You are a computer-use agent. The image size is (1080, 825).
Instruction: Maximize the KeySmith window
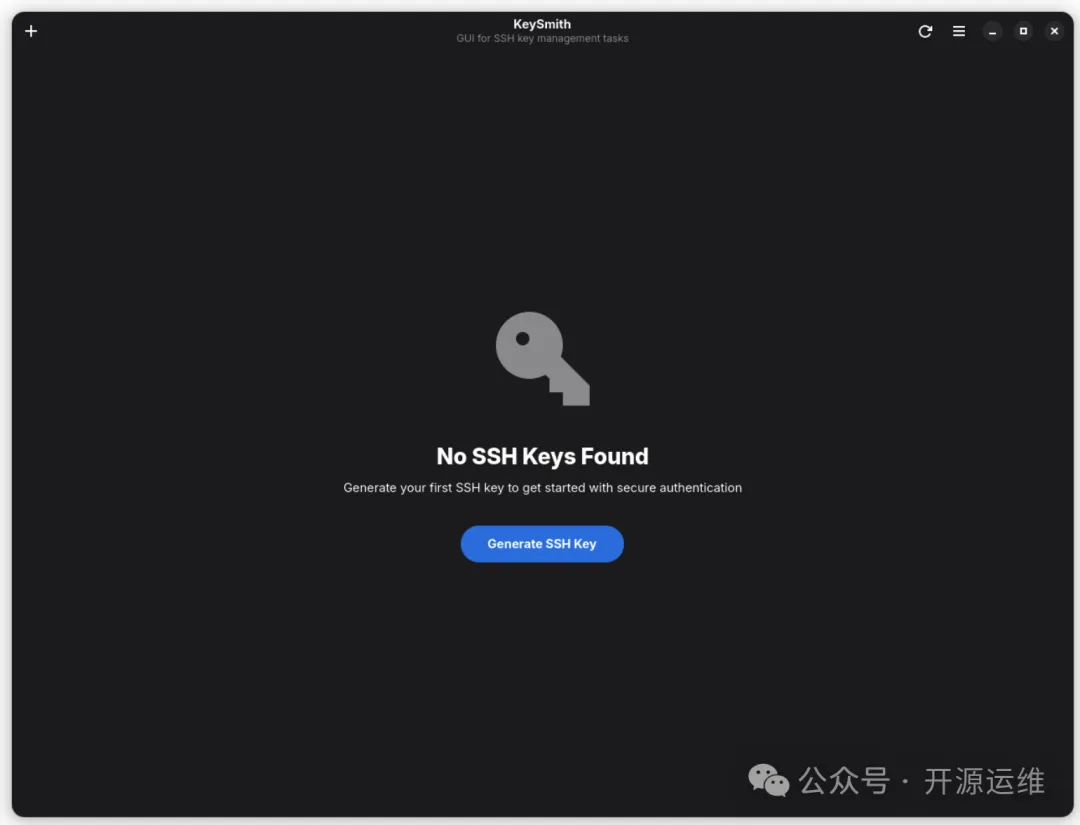pyautogui.click(x=1023, y=31)
